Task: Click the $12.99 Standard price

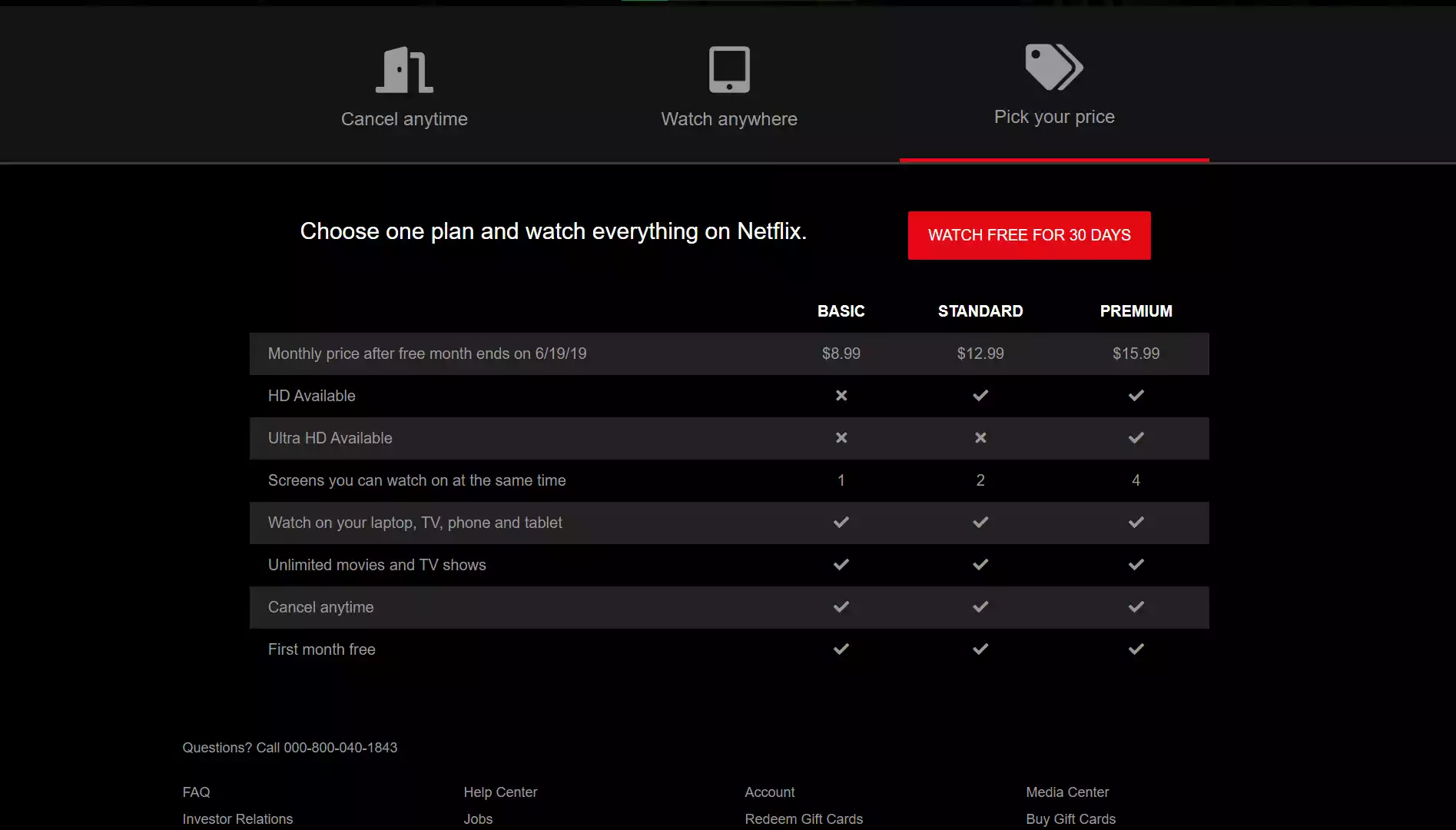Action: tap(980, 354)
